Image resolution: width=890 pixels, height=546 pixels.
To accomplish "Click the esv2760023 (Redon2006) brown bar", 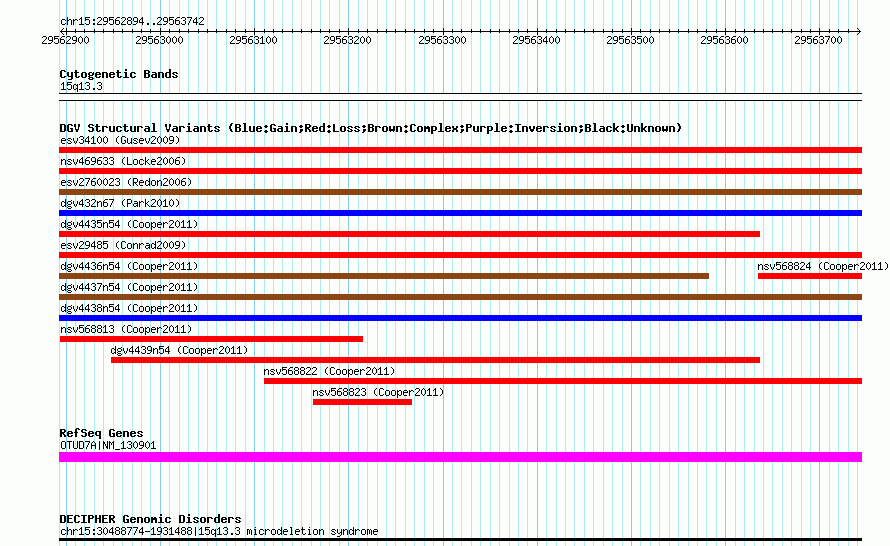I will [460, 192].
